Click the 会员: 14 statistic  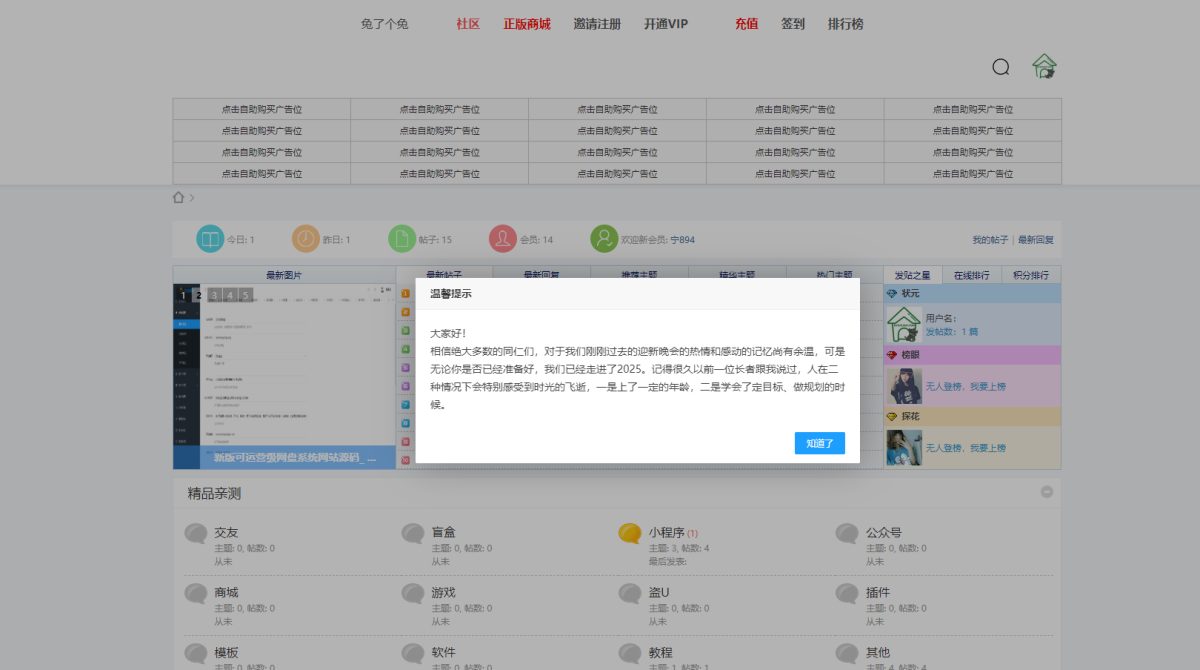537,240
